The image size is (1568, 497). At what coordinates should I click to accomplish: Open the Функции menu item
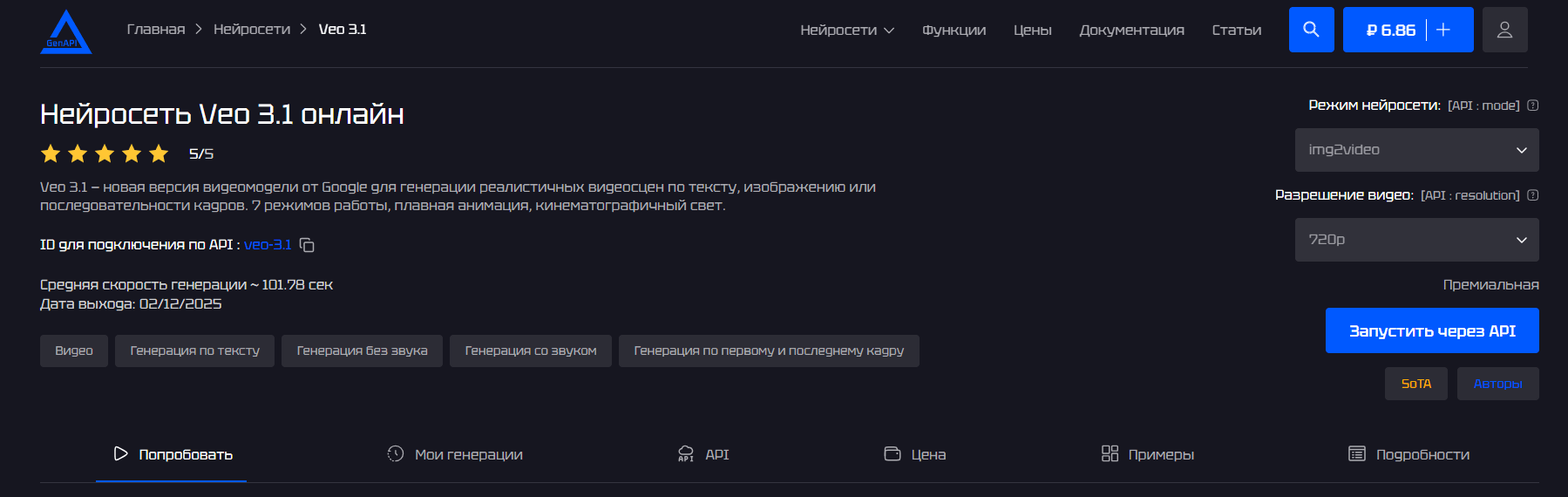pyautogui.click(x=954, y=30)
